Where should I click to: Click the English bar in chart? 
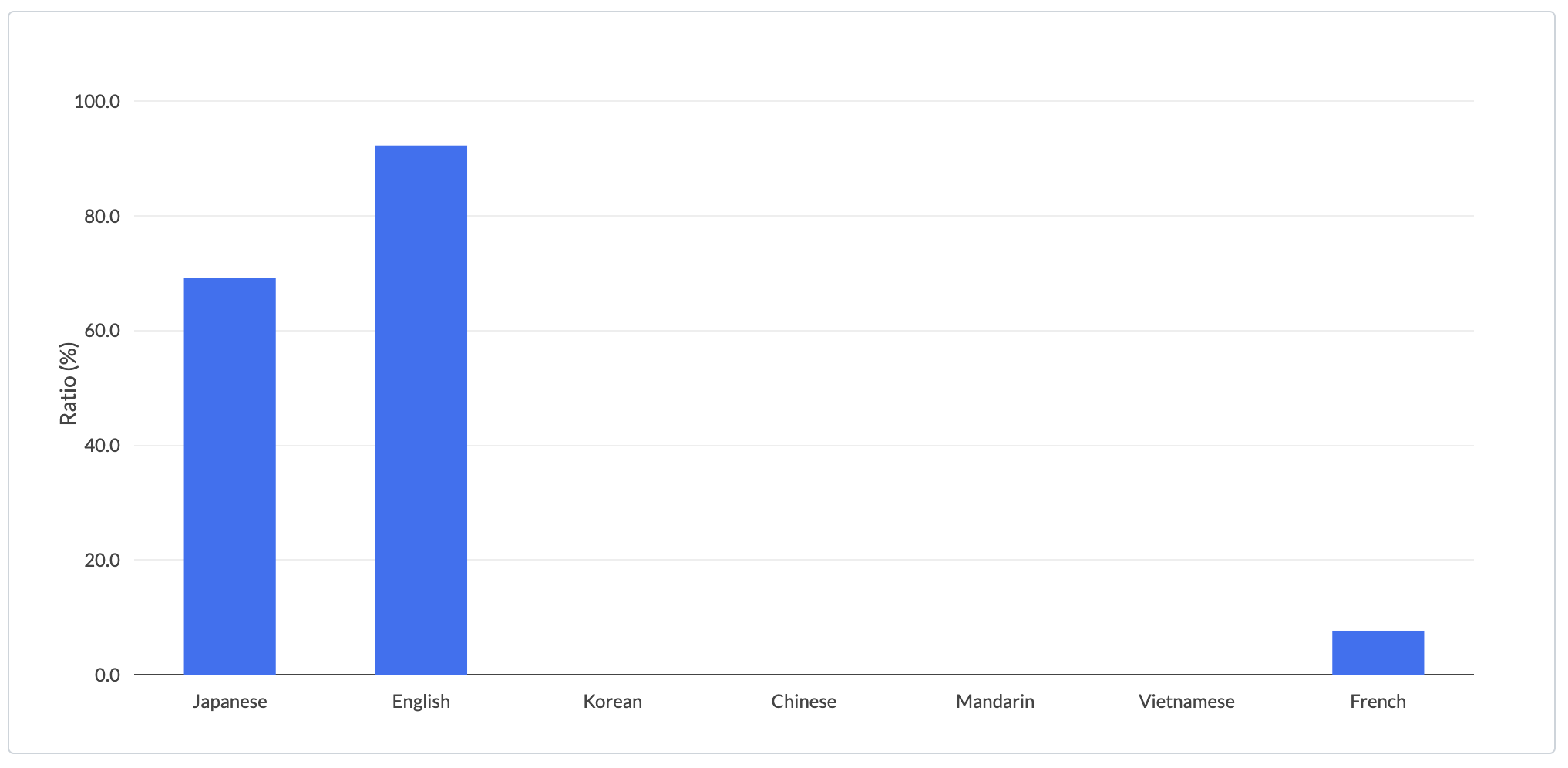421,410
